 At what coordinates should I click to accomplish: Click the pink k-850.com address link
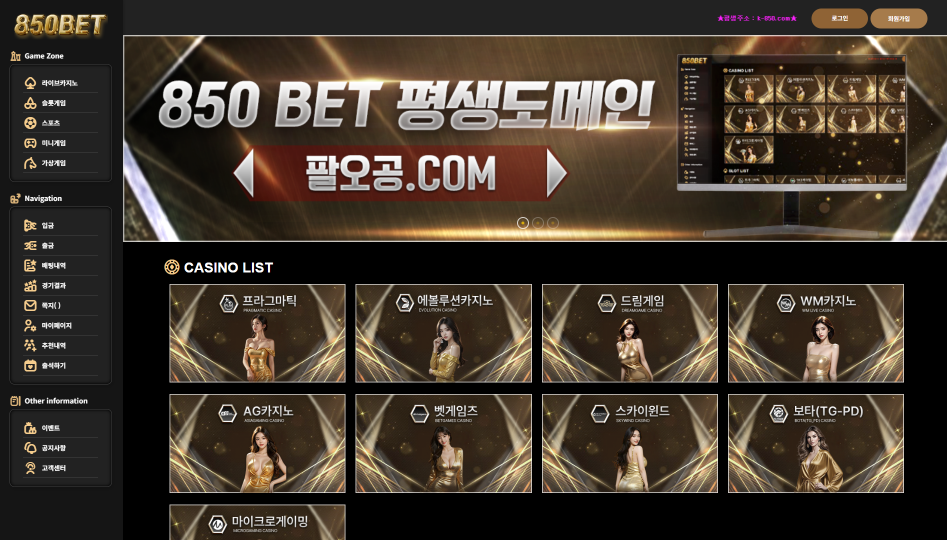[757, 18]
